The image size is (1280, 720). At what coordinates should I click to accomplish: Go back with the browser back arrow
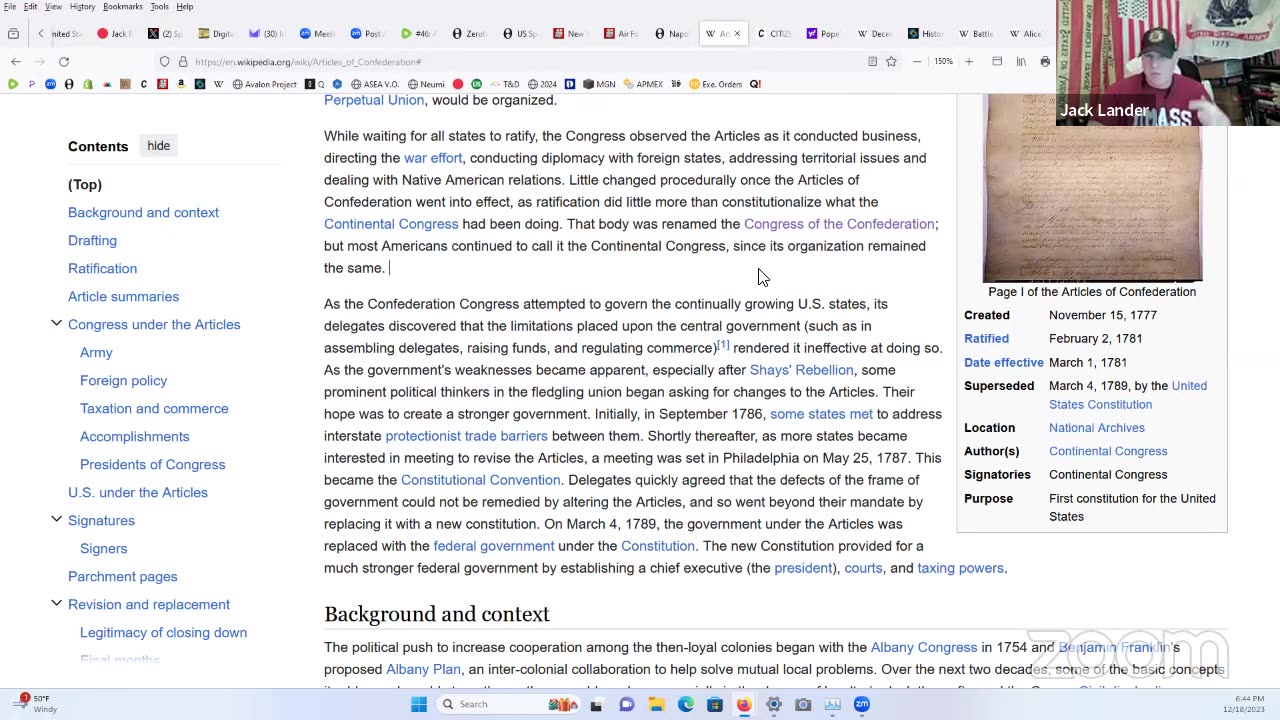tap(16, 62)
